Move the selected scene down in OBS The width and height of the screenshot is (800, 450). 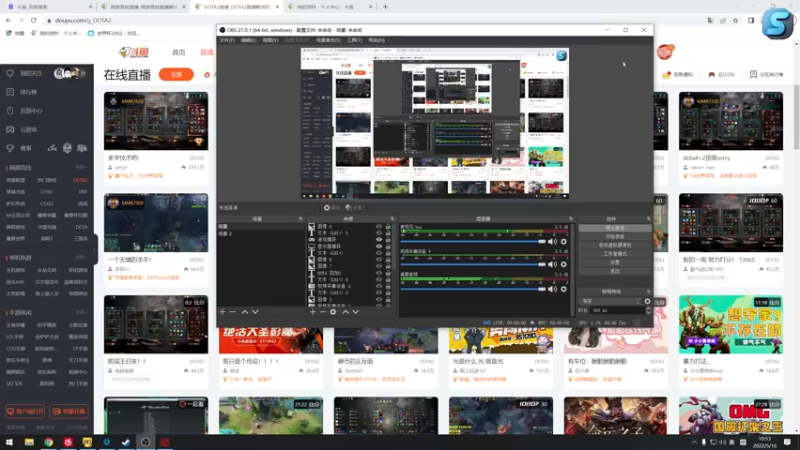point(255,312)
